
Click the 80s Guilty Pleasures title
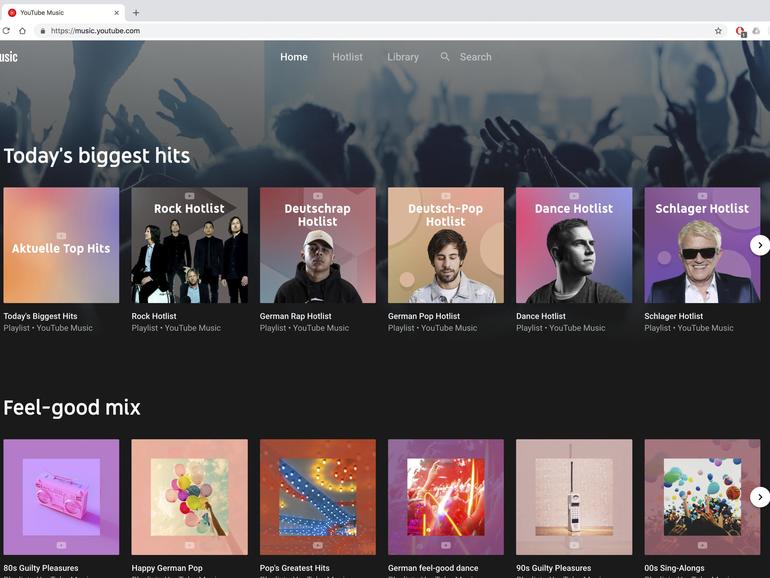(x=41, y=568)
